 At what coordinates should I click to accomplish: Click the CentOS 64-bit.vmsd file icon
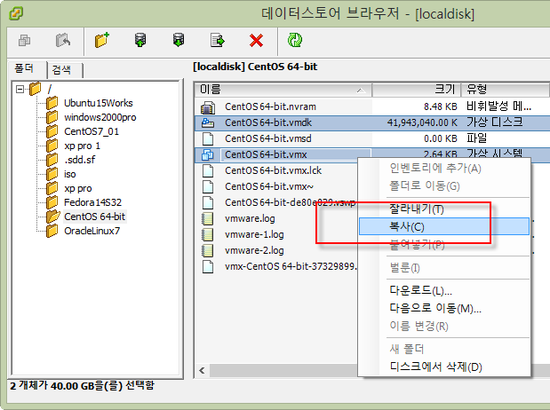[x=208, y=139]
